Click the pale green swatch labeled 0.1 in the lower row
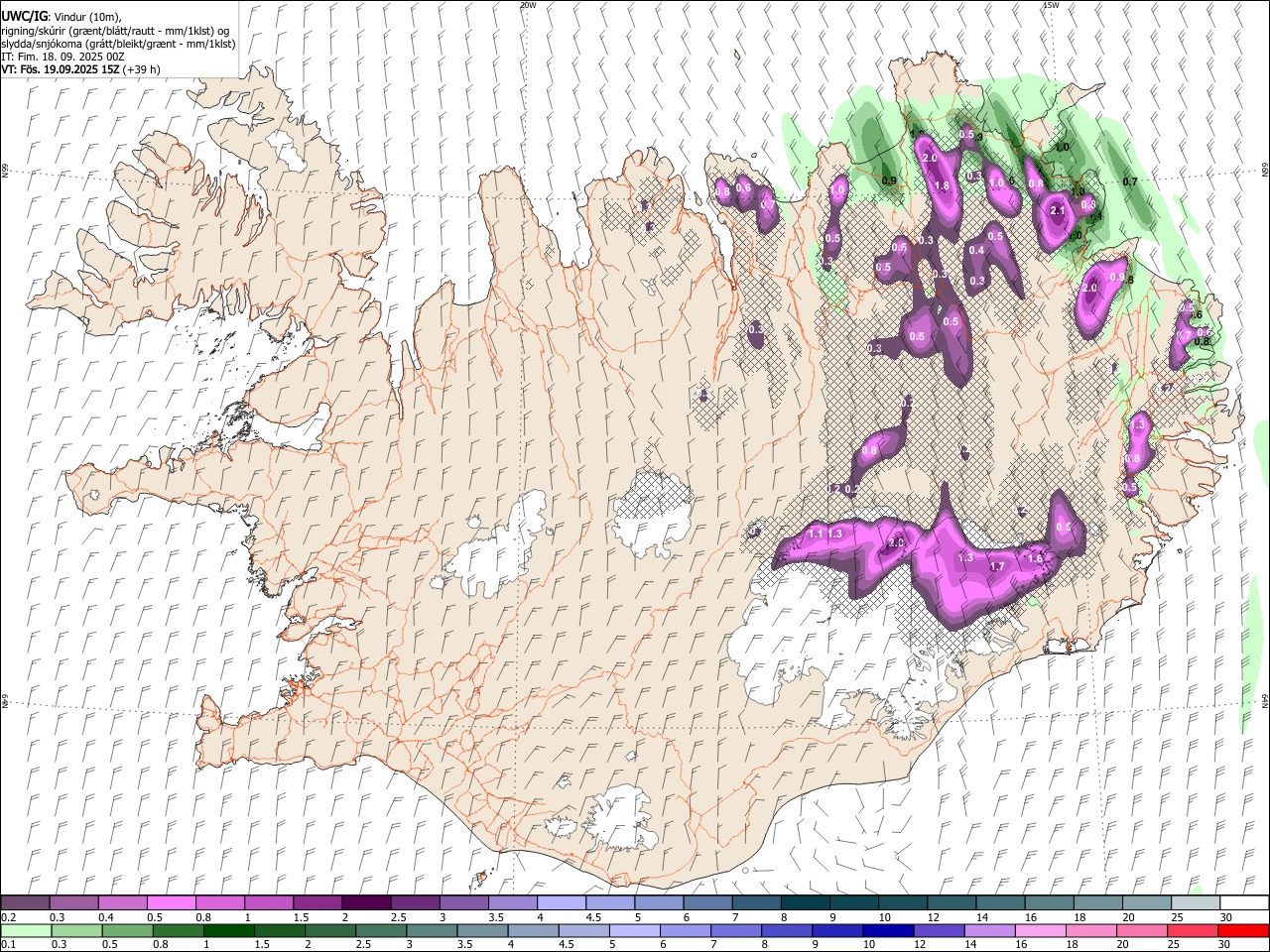Screen dimensions: 1270x952 [26, 931]
